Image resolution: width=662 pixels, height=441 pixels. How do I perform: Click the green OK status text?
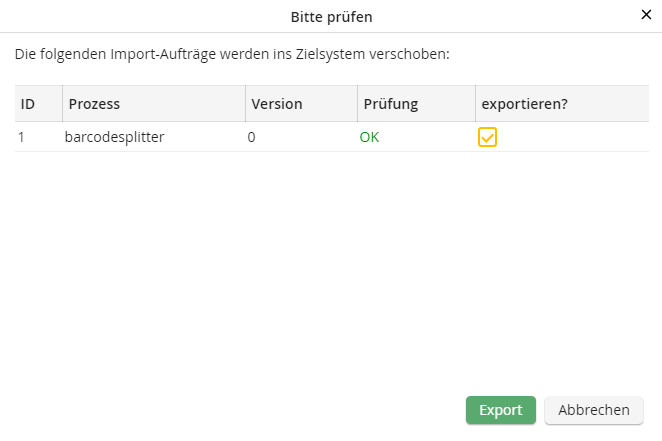coord(370,137)
